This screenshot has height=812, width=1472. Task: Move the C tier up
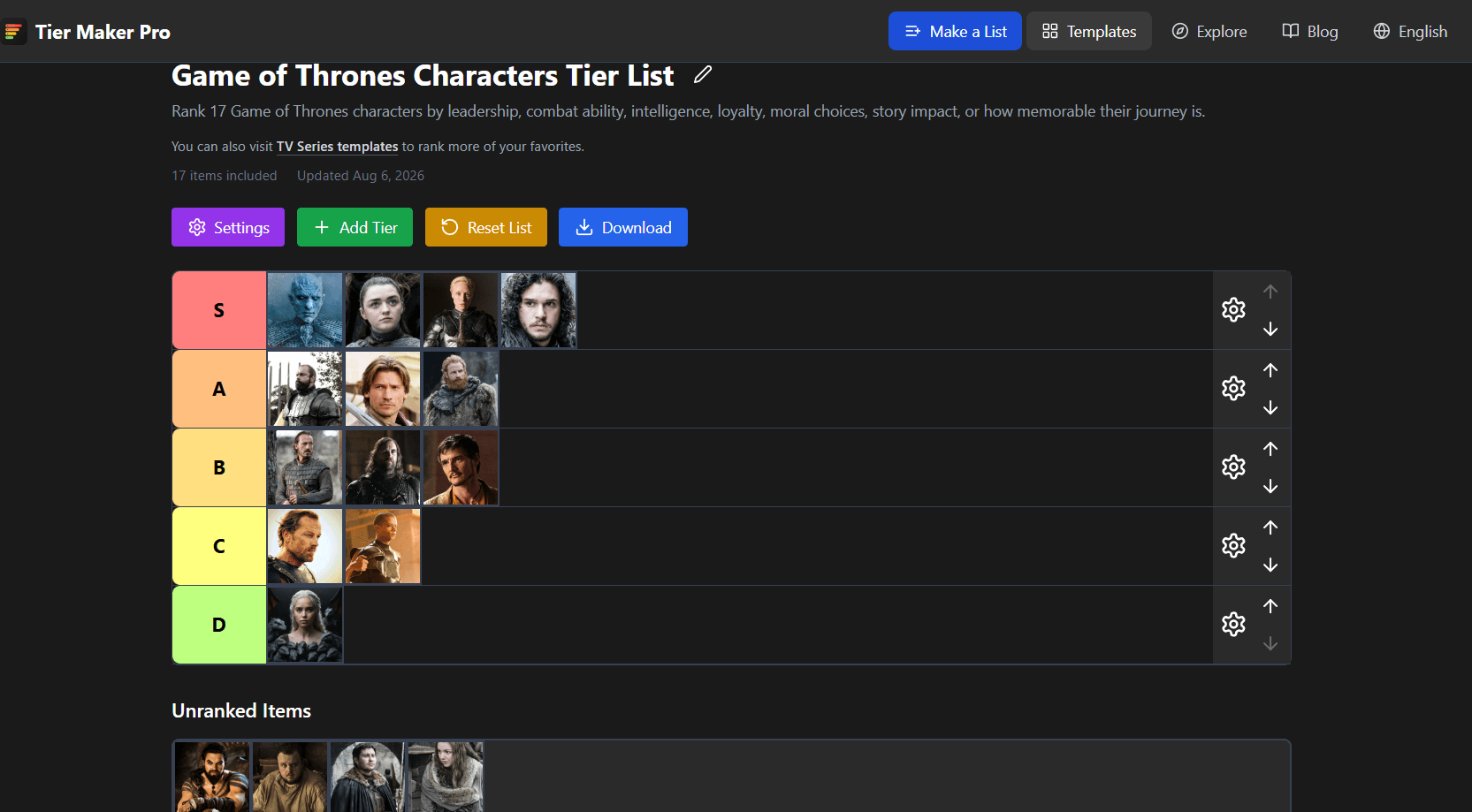[x=1270, y=527]
